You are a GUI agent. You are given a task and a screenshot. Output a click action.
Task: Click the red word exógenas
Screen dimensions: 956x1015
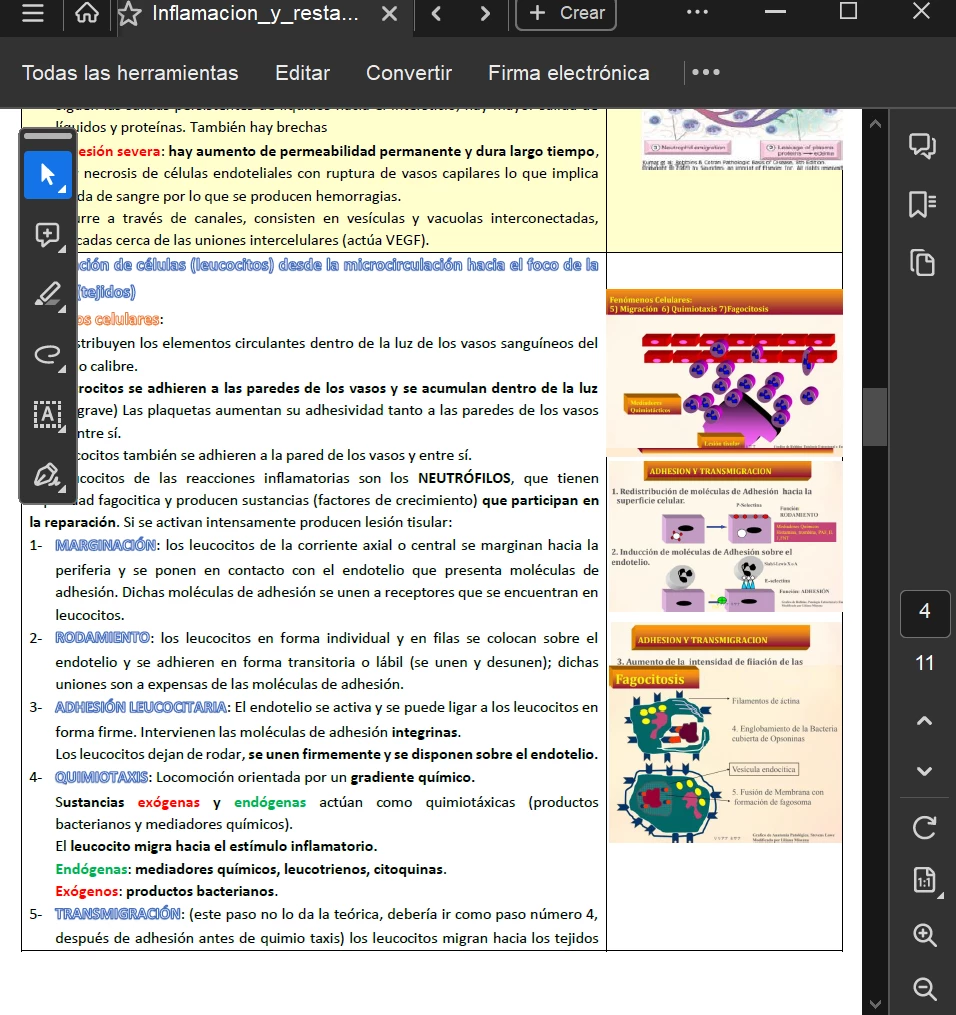[x=168, y=803]
